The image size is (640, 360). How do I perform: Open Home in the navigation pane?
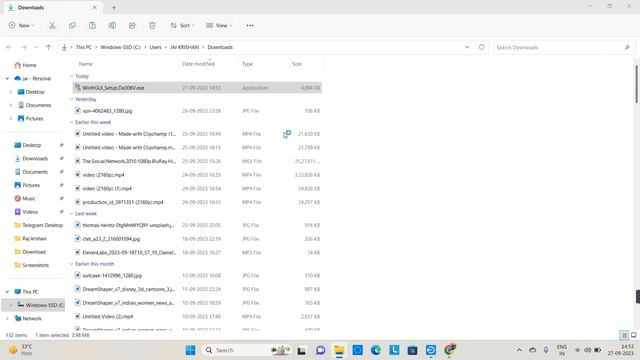(x=25, y=65)
